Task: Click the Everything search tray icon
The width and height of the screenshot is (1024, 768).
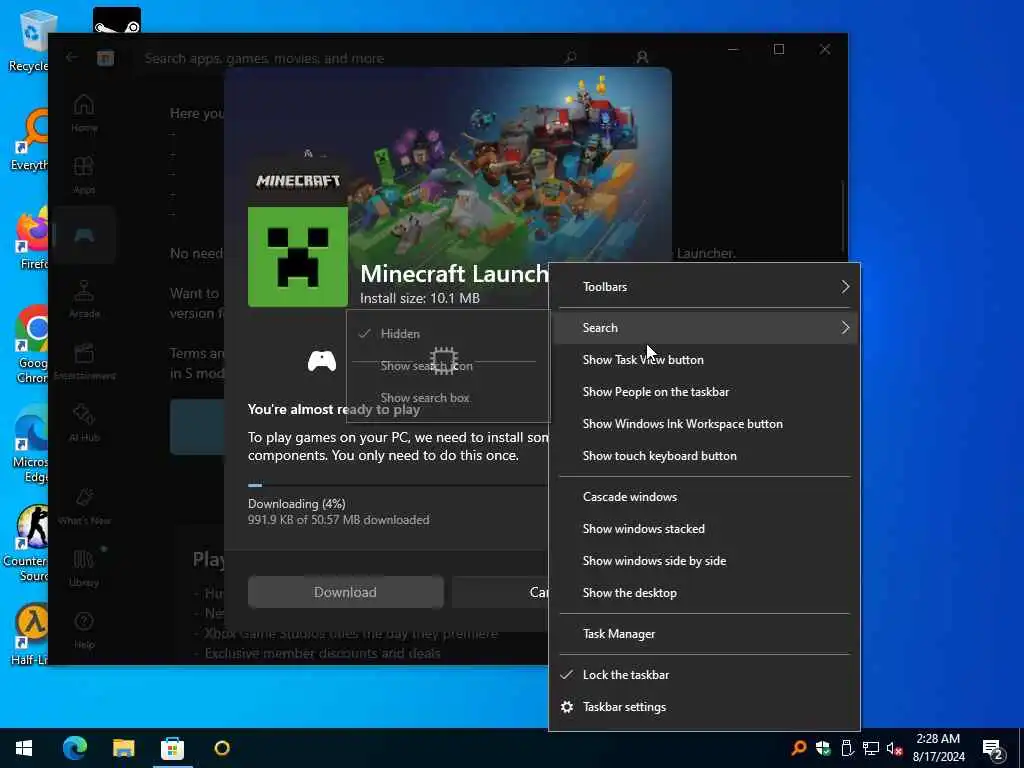Action: (x=798, y=748)
